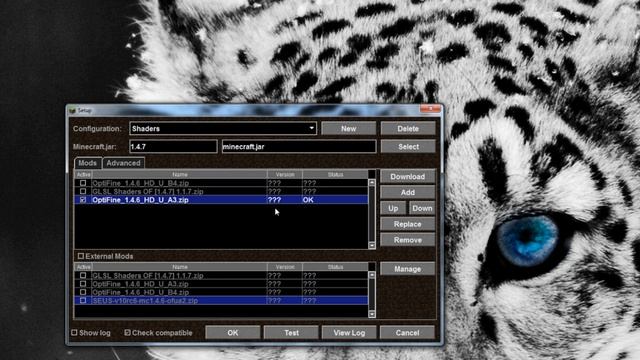Select SEUS-v10rc6 row name in External Mods
The image size is (640, 360).
click(145, 300)
